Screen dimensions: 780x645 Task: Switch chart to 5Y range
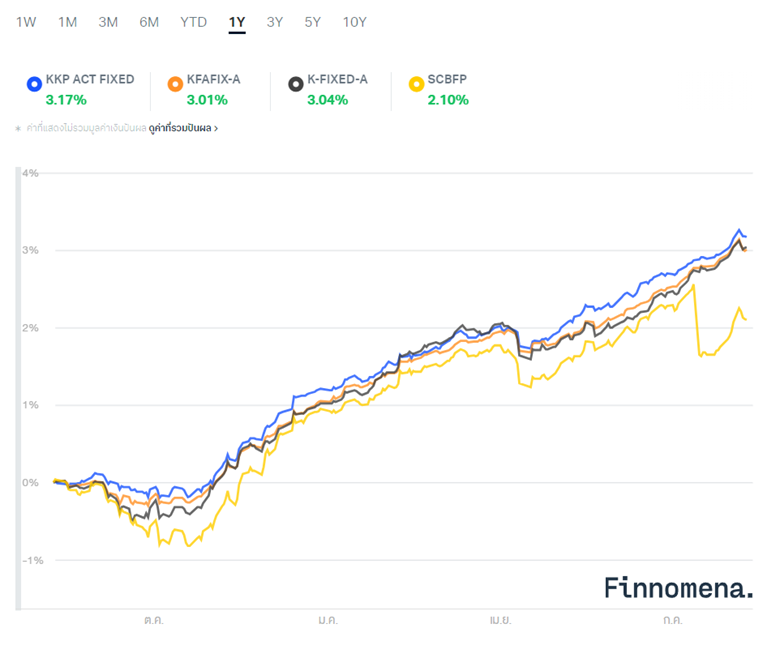tap(313, 22)
